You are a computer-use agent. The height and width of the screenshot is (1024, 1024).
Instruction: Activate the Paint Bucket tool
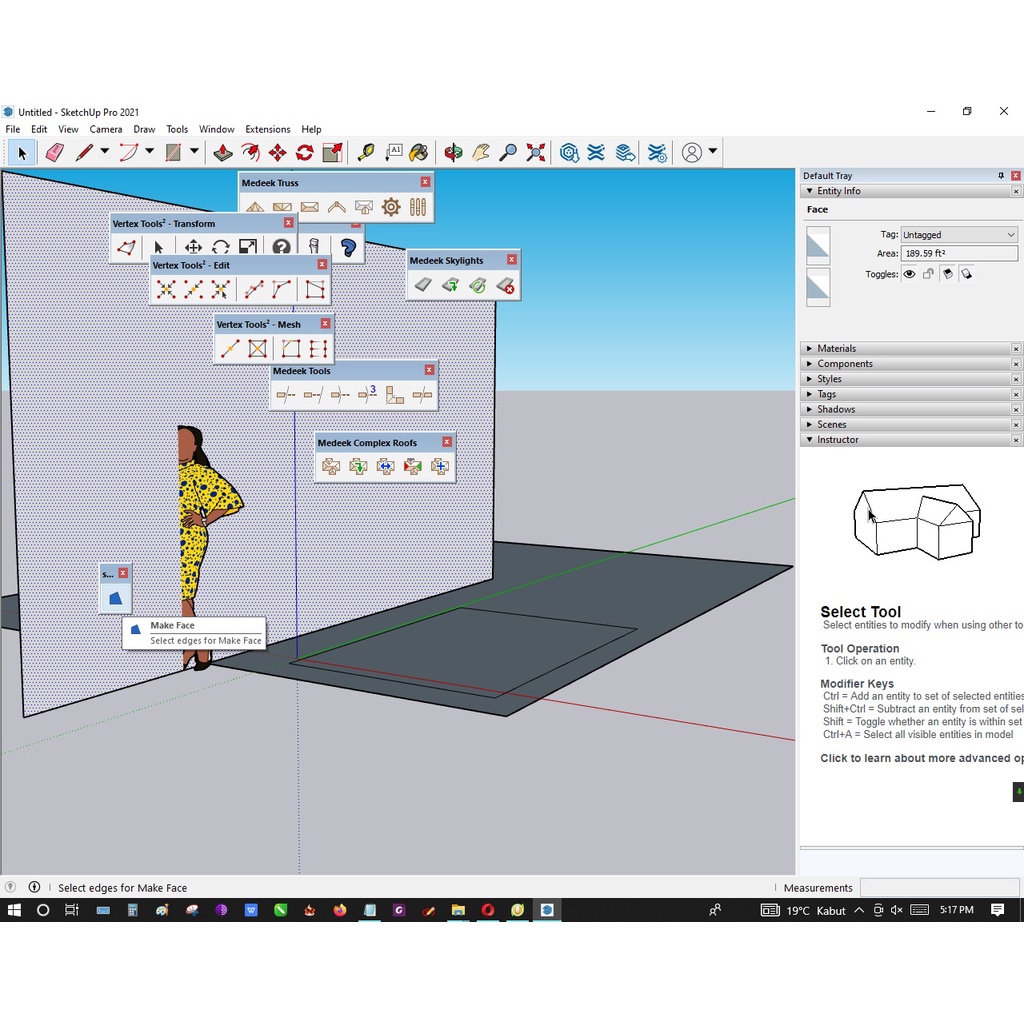pos(419,152)
